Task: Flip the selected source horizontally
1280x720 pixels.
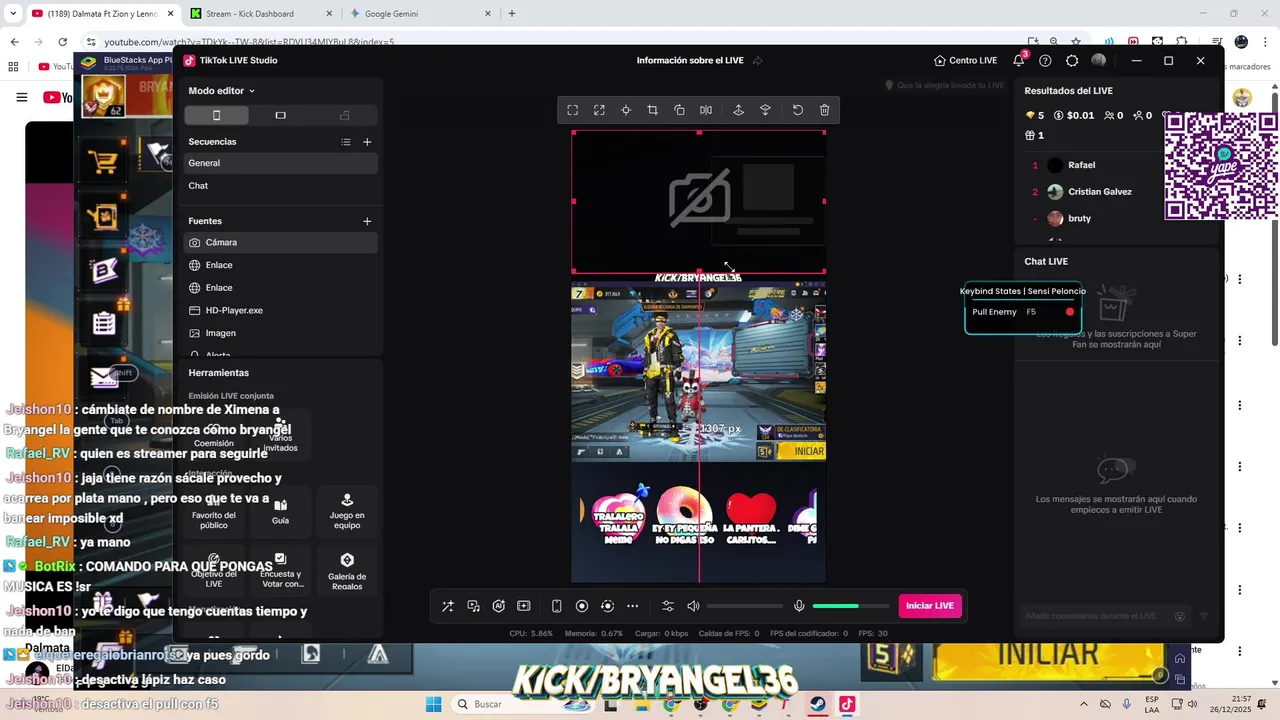Action: click(x=706, y=110)
